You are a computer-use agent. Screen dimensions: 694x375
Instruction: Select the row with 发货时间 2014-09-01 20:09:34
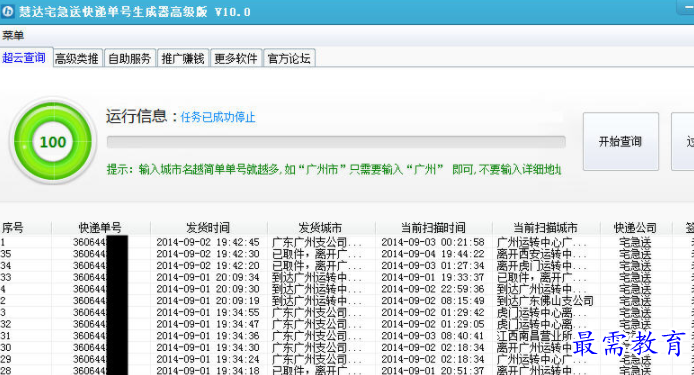coord(347,277)
